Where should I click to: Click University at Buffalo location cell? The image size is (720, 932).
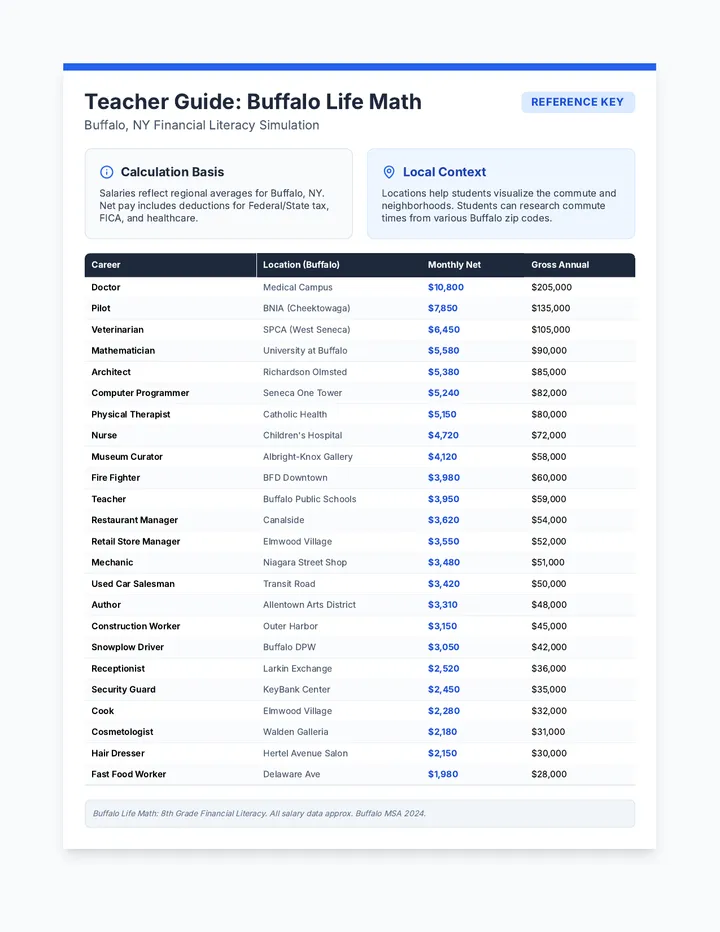pyautogui.click(x=305, y=351)
